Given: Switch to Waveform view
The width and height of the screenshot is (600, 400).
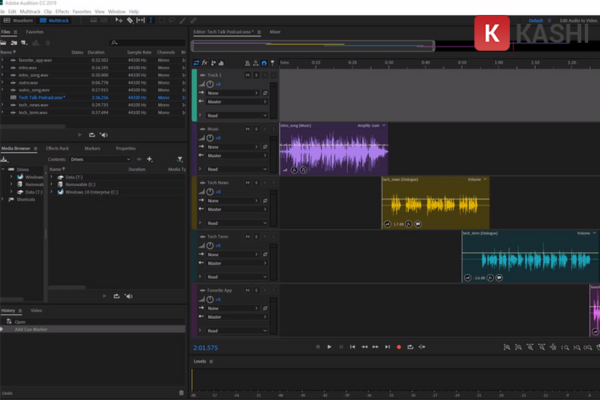Looking at the screenshot, I should coord(18,20).
